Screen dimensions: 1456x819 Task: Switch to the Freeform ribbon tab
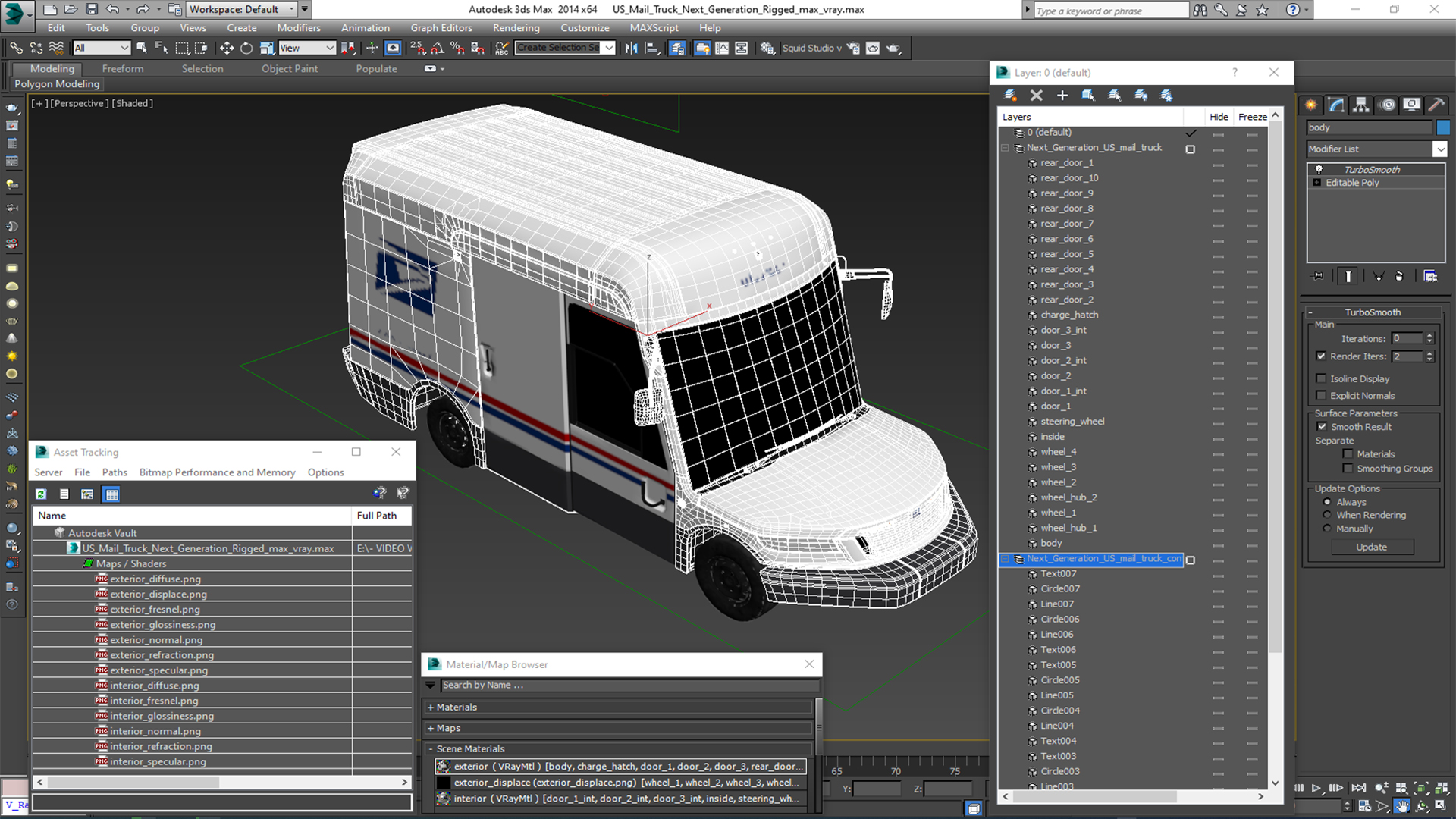123,68
